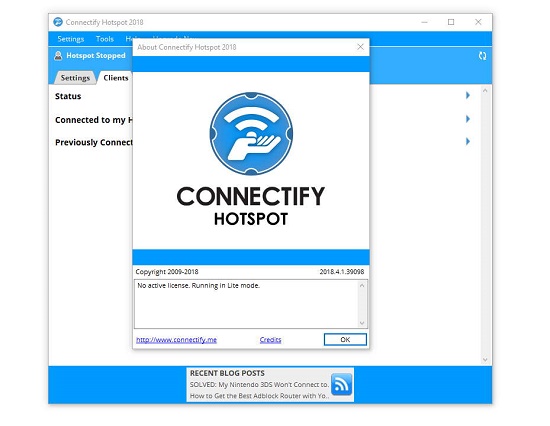
Task: Open the http://www.connectify.me link
Action: pos(176,340)
